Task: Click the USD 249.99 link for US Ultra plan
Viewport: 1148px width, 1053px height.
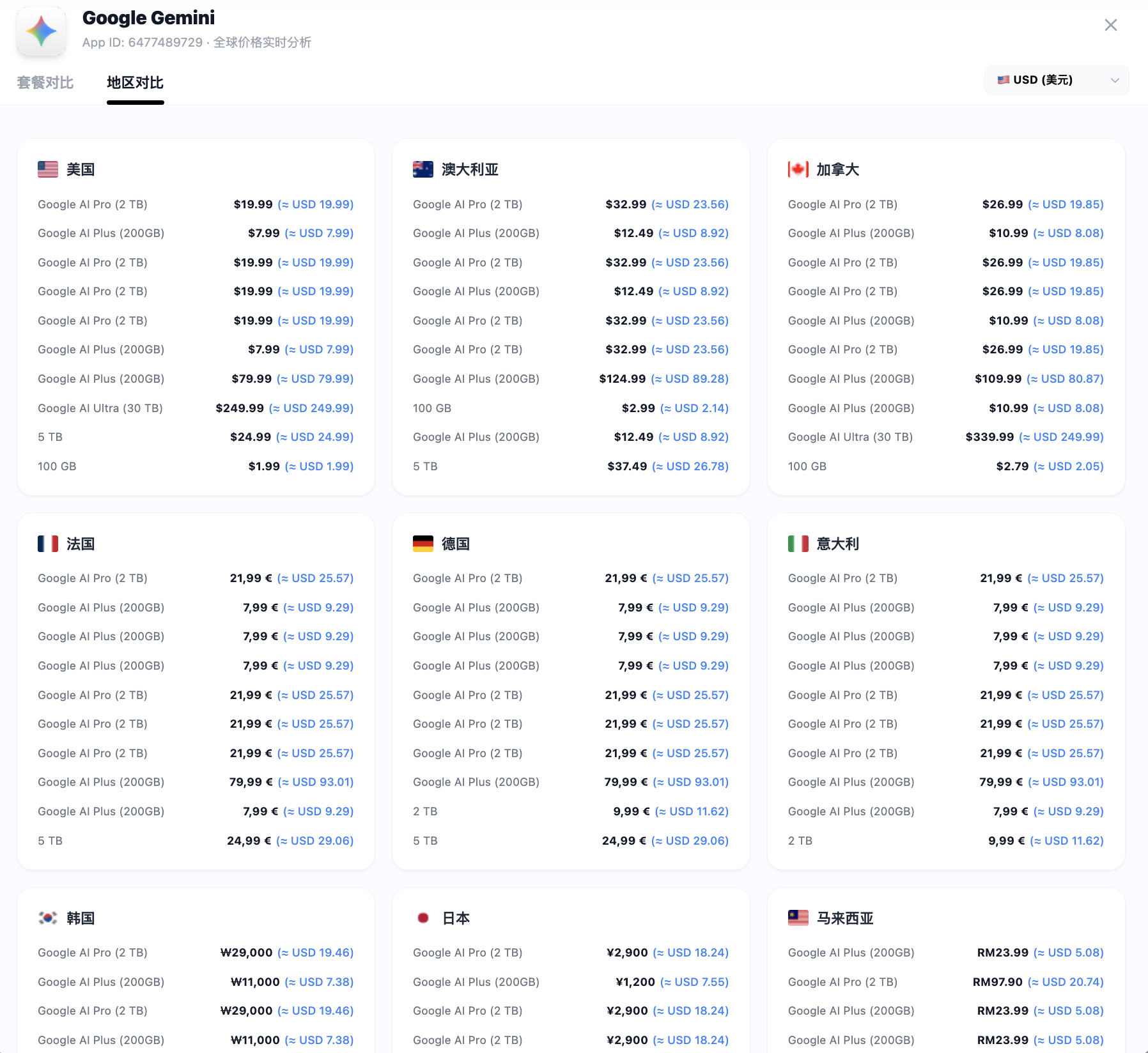Action: (x=311, y=408)
